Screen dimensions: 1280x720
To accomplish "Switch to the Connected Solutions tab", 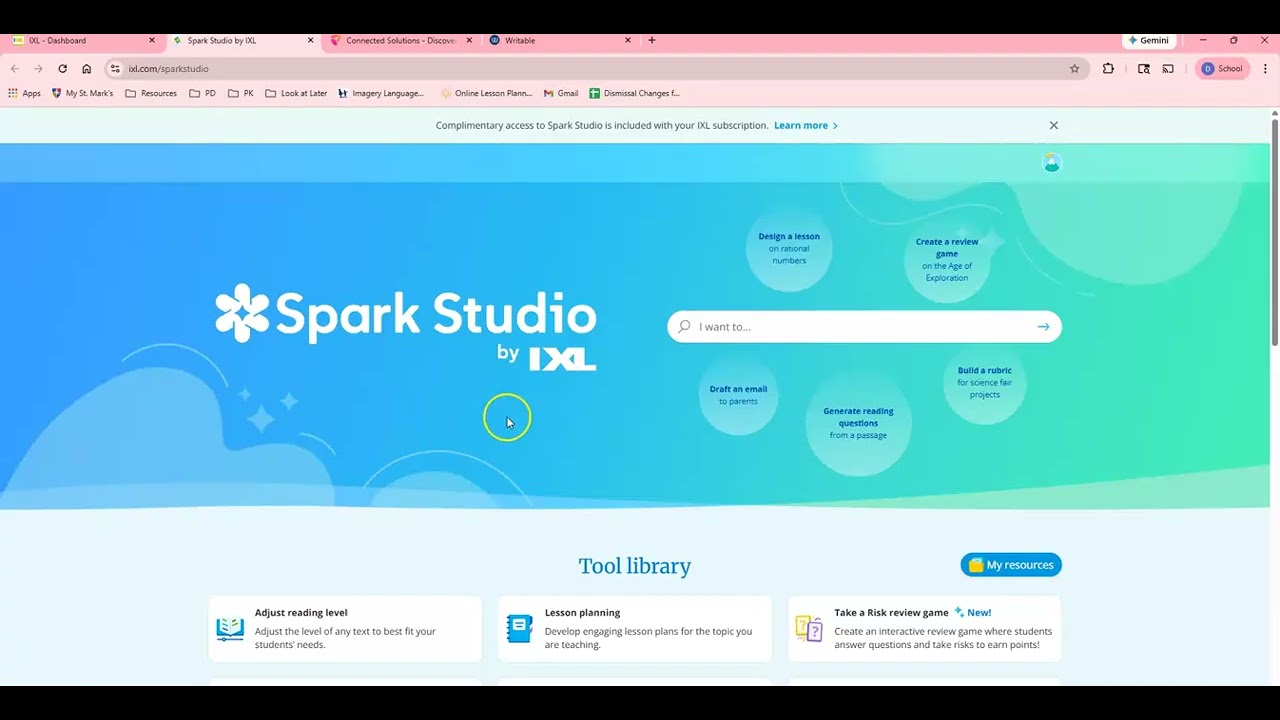I will (x=401, y=41).
